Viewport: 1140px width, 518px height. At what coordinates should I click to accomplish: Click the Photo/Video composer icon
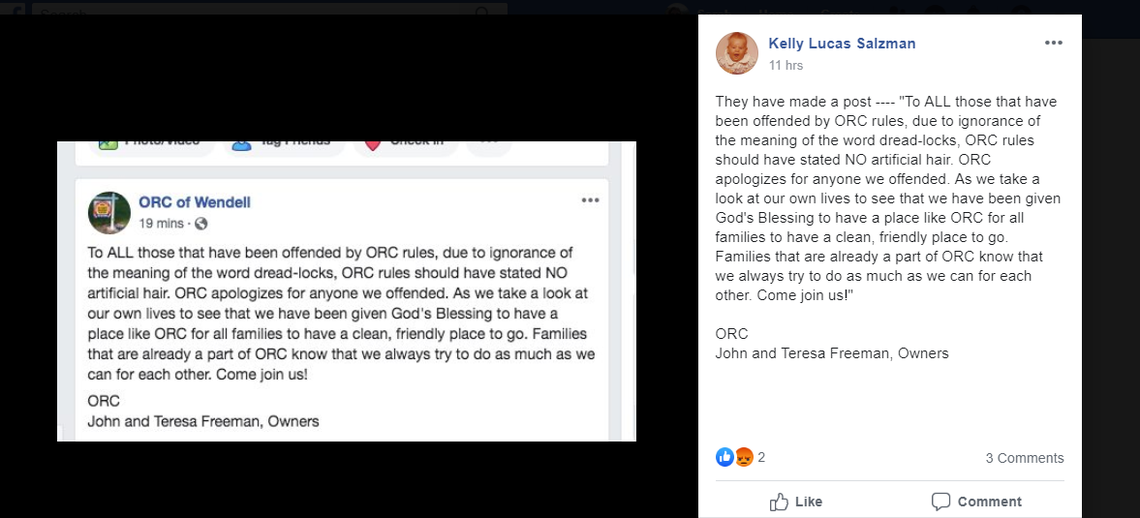[108, 145]
